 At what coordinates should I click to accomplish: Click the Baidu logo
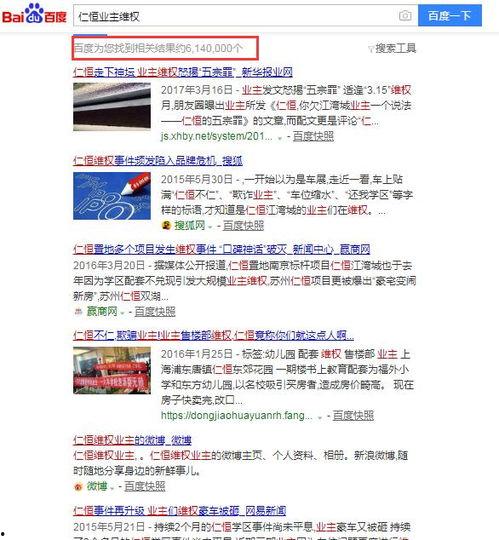point(34,14)
